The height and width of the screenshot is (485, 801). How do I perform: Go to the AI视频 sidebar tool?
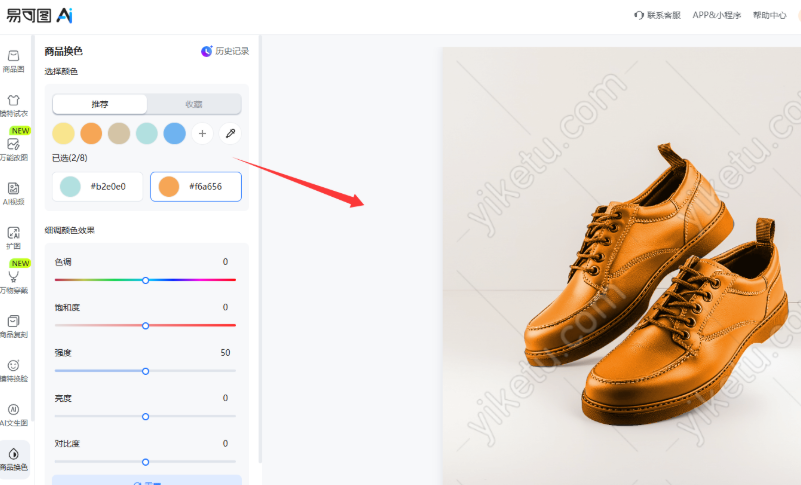coord(14,192)
